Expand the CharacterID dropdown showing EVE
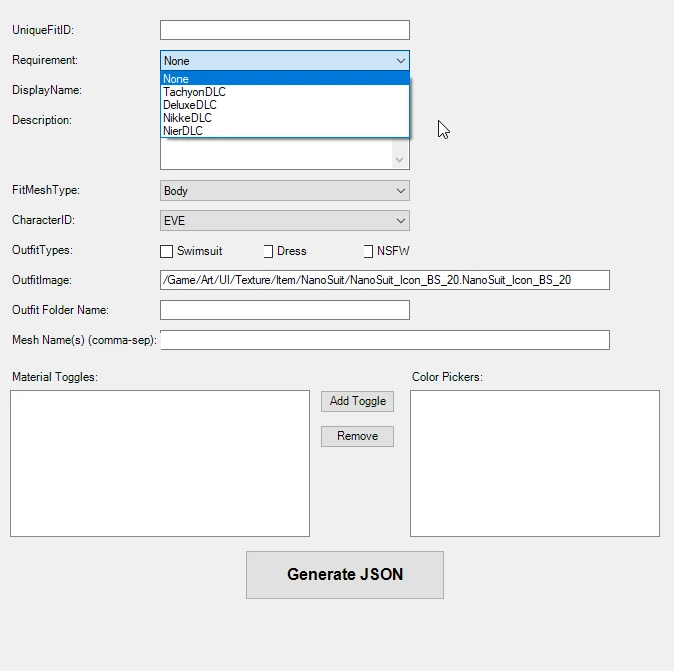674x671 pixels. 284,221
